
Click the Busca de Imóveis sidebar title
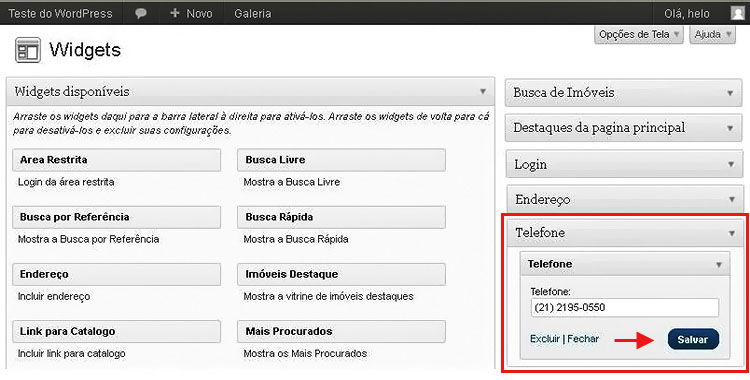point(563,93)
